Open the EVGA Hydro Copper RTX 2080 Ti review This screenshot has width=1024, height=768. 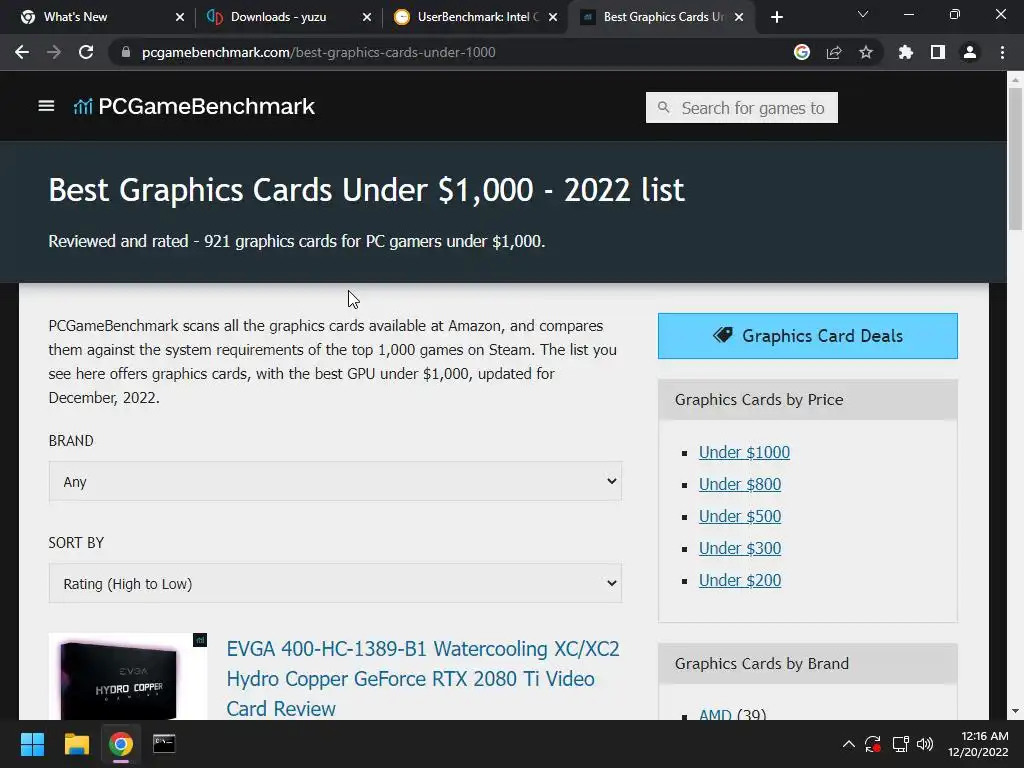click(x=423, y=679)
